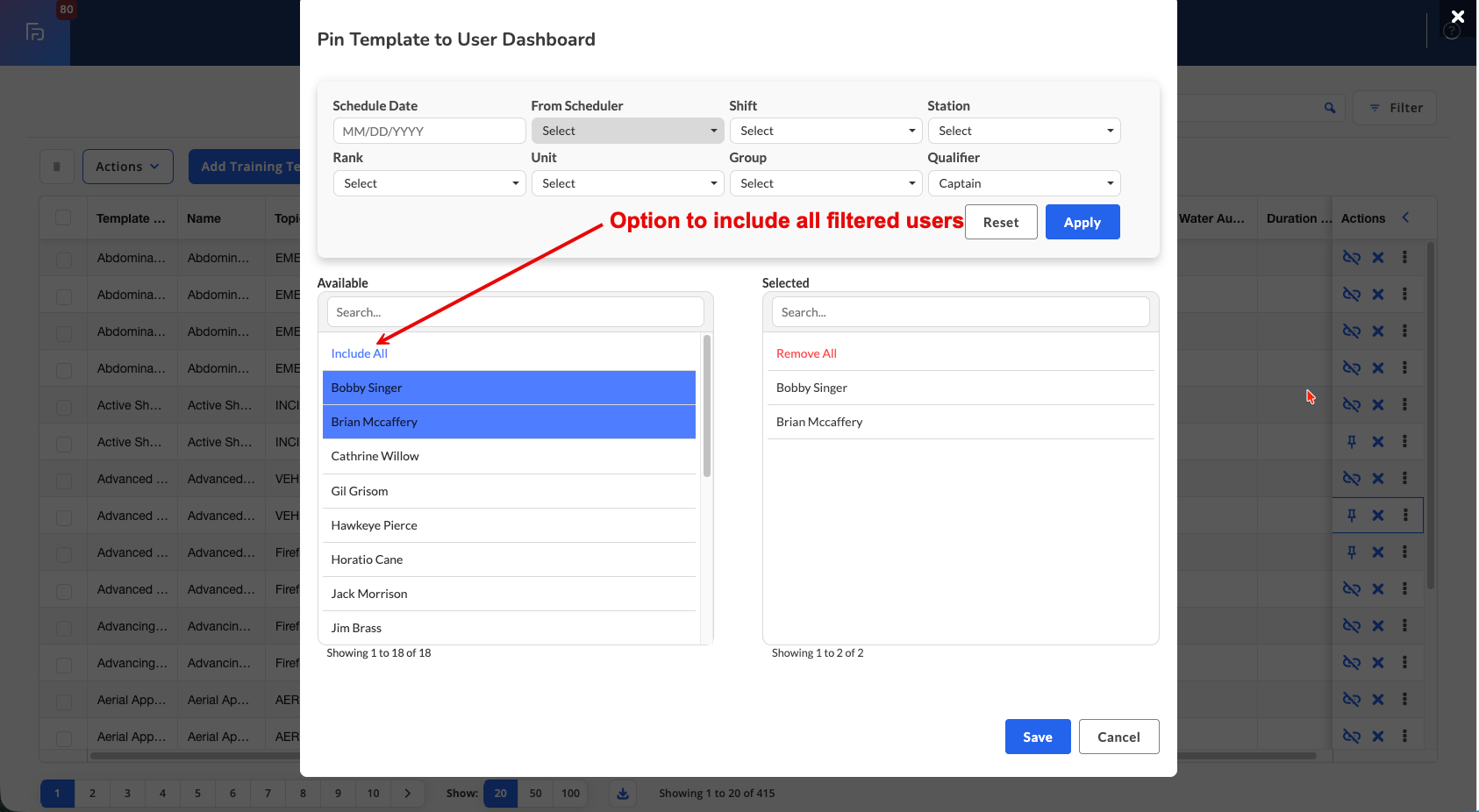Show 50 rows per page

535,794
